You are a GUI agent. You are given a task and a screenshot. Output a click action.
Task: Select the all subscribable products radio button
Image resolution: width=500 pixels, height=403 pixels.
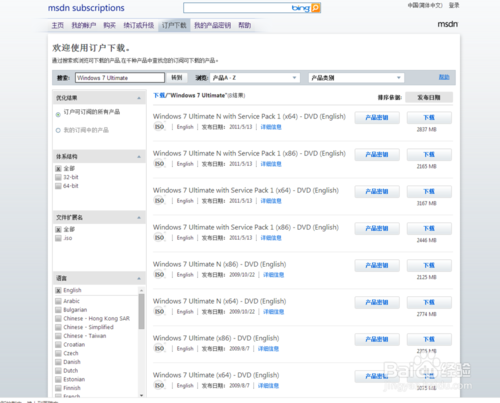[58, 114]
